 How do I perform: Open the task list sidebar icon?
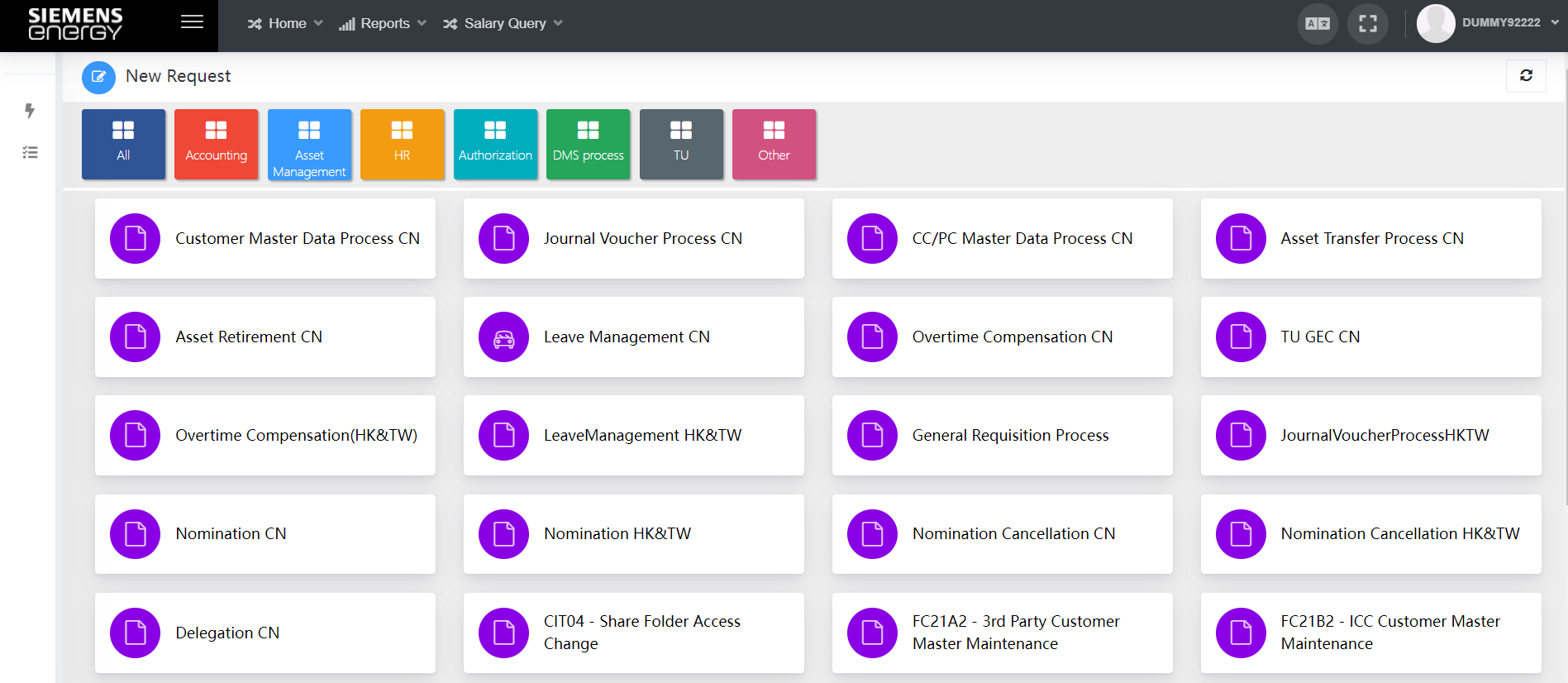coord(30,152)
